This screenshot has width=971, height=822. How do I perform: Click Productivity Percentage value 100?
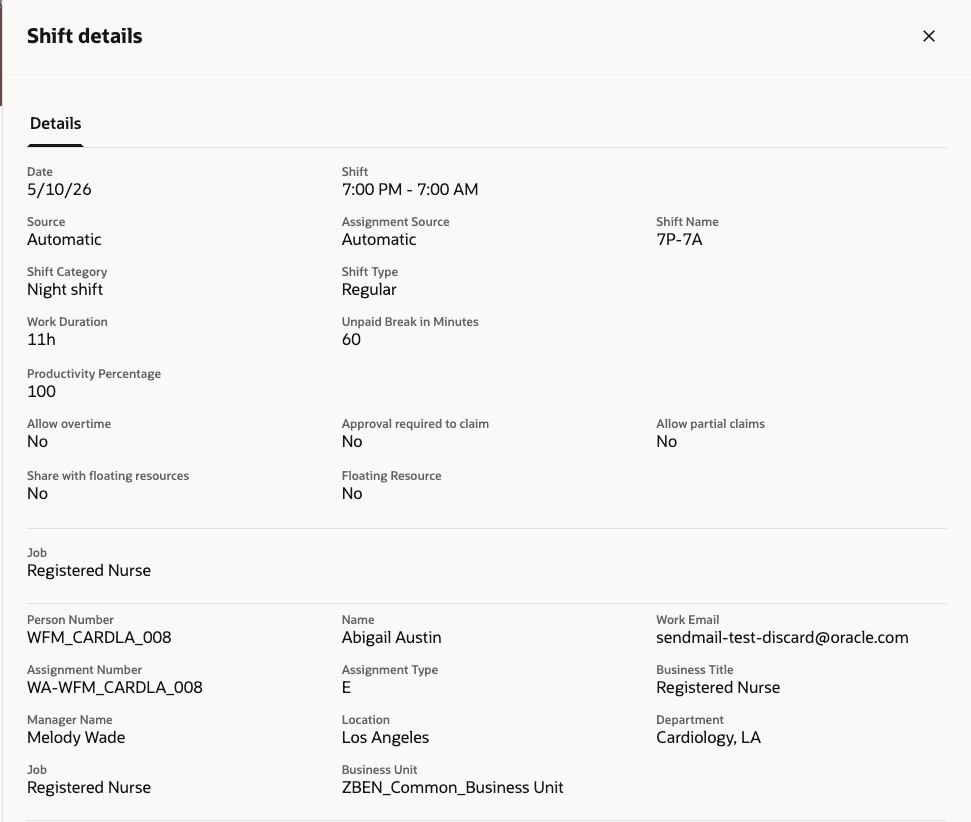(x=41, y=391)
